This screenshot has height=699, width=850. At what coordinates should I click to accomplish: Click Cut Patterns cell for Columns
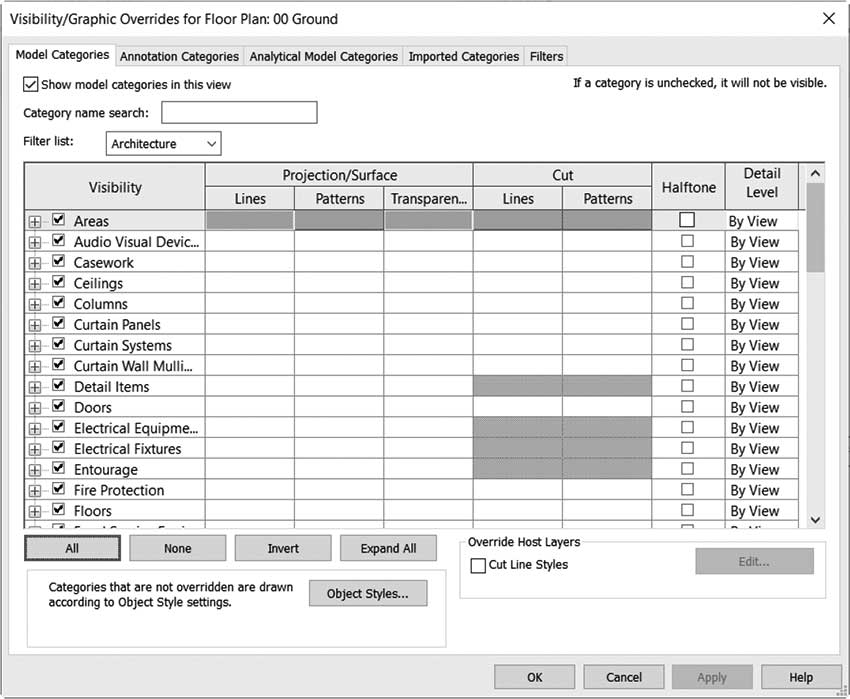(607, 304)
